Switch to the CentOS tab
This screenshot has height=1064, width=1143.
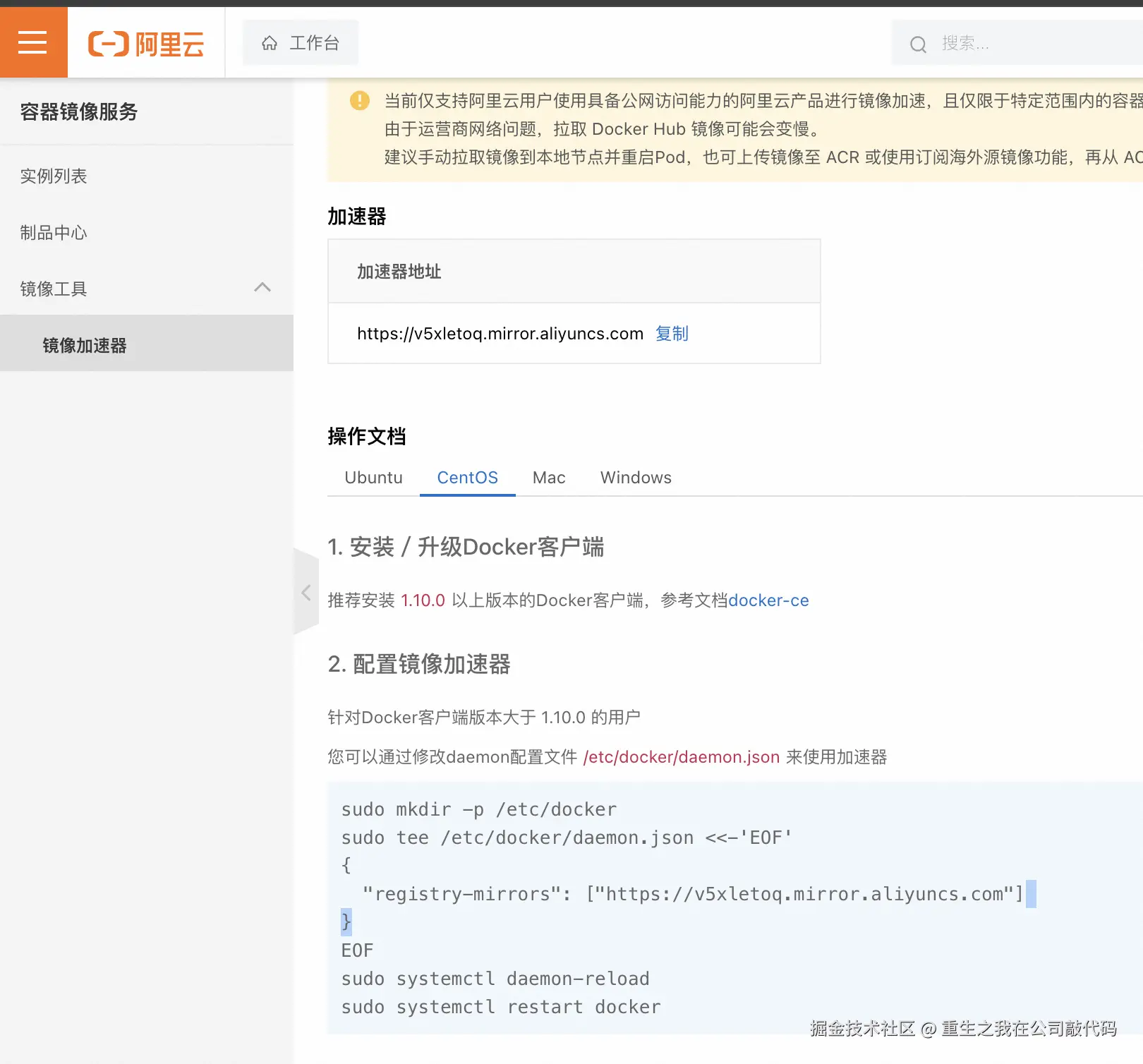pyautogui.click(x=467, y=478)
